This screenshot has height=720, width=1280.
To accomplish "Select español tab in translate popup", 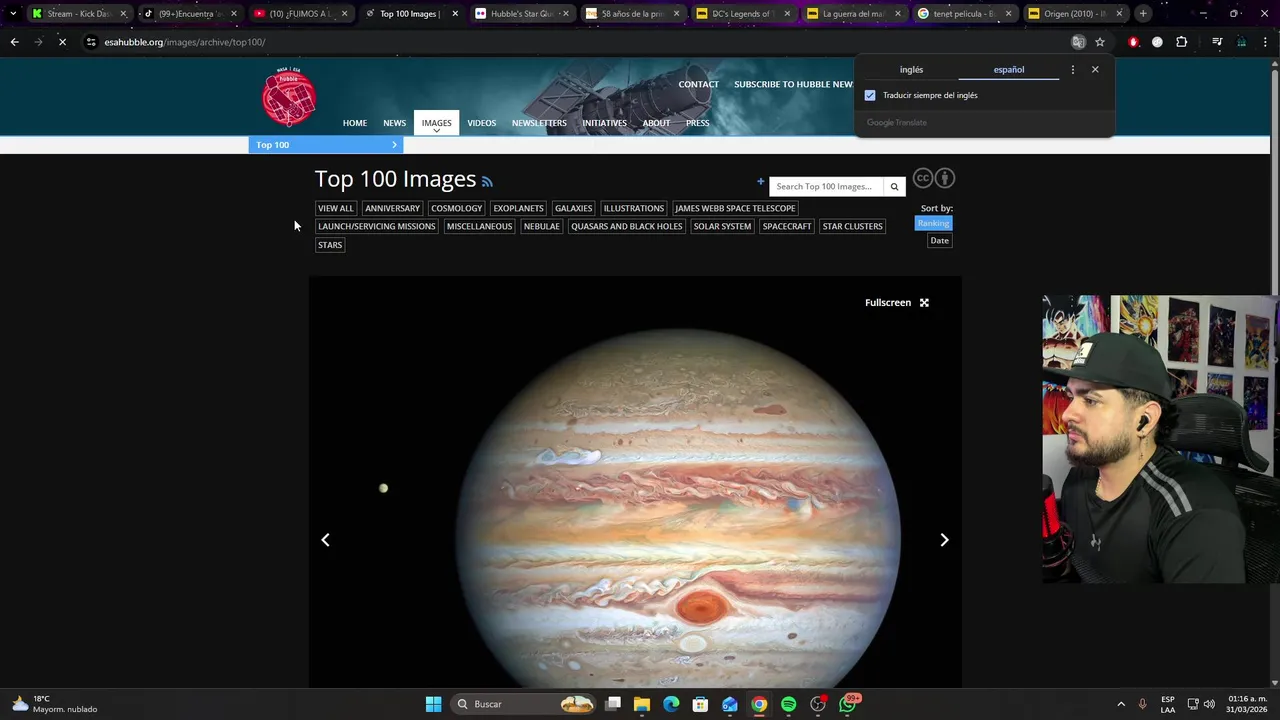I will click(x=1009, y=70).
